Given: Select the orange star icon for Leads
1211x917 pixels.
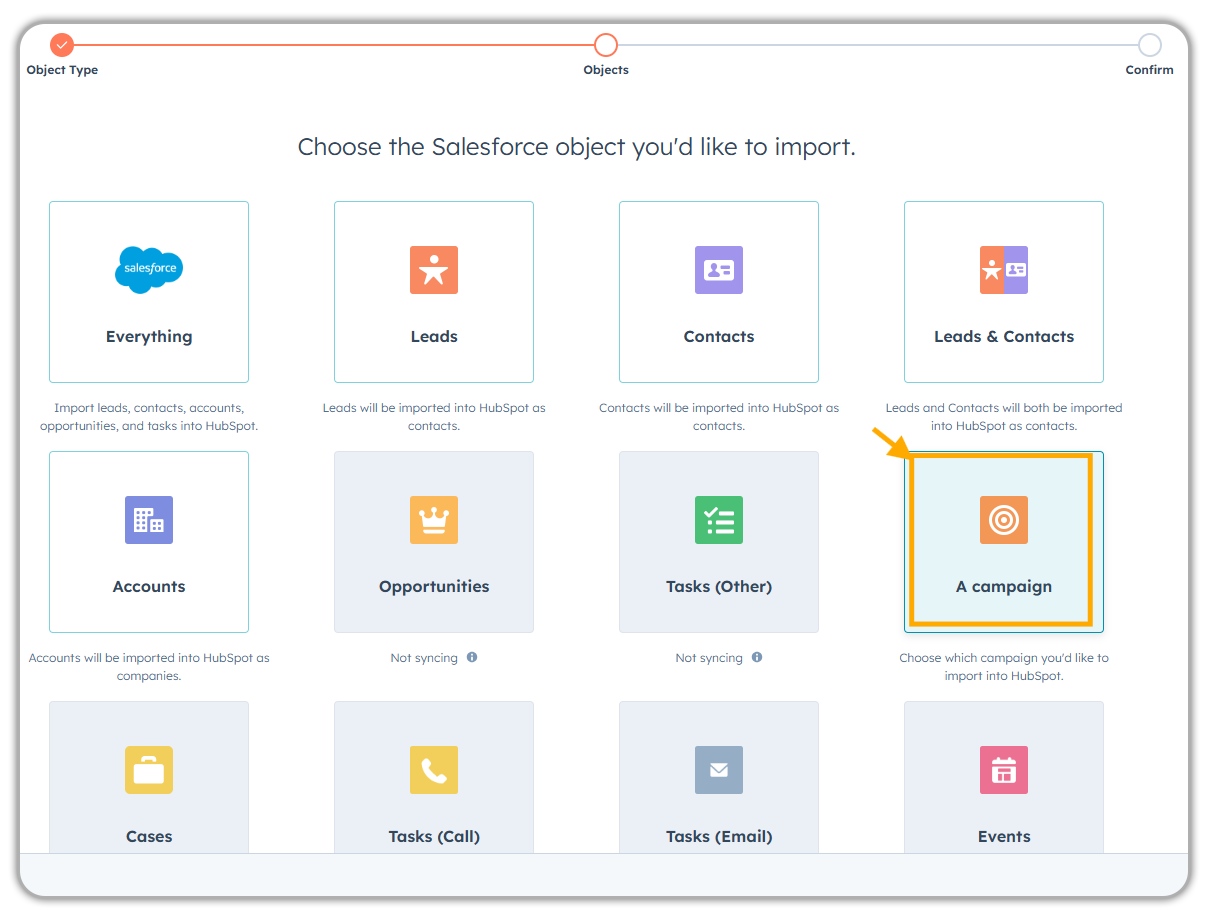Looking at the screenshot, I should click(x=433, y=269).
